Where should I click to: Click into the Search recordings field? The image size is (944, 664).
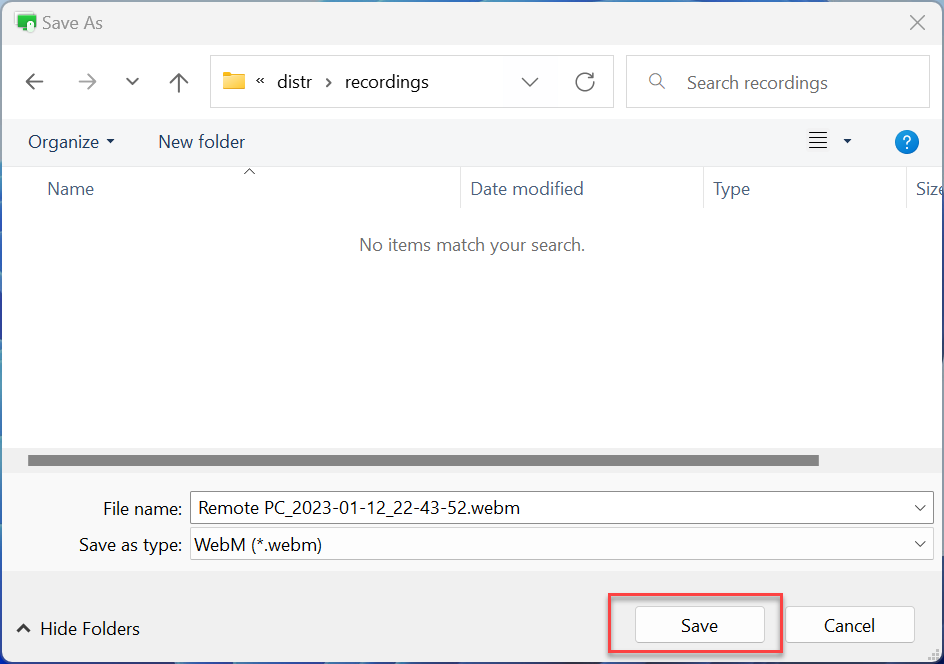pyautogui.click(x=790, y=82)
